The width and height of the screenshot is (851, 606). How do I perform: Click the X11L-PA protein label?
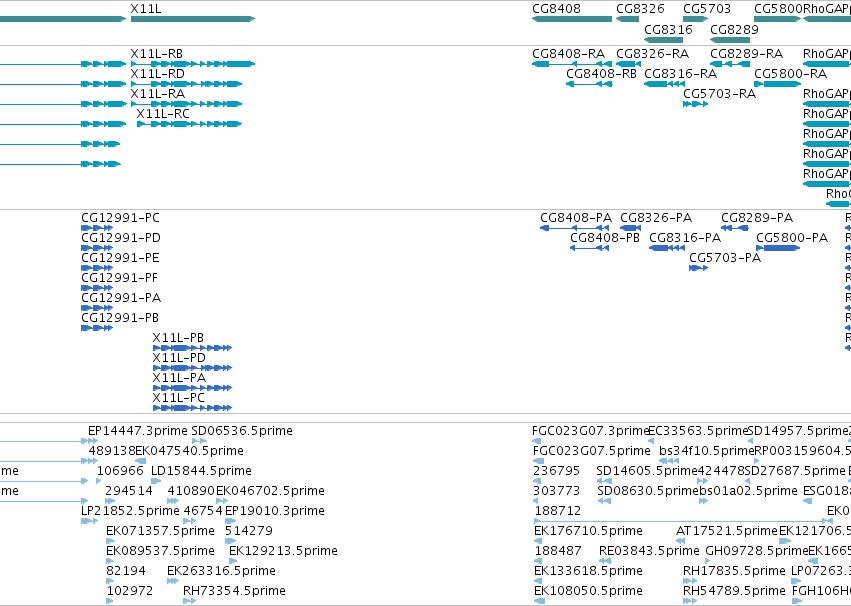click(179, 378)
